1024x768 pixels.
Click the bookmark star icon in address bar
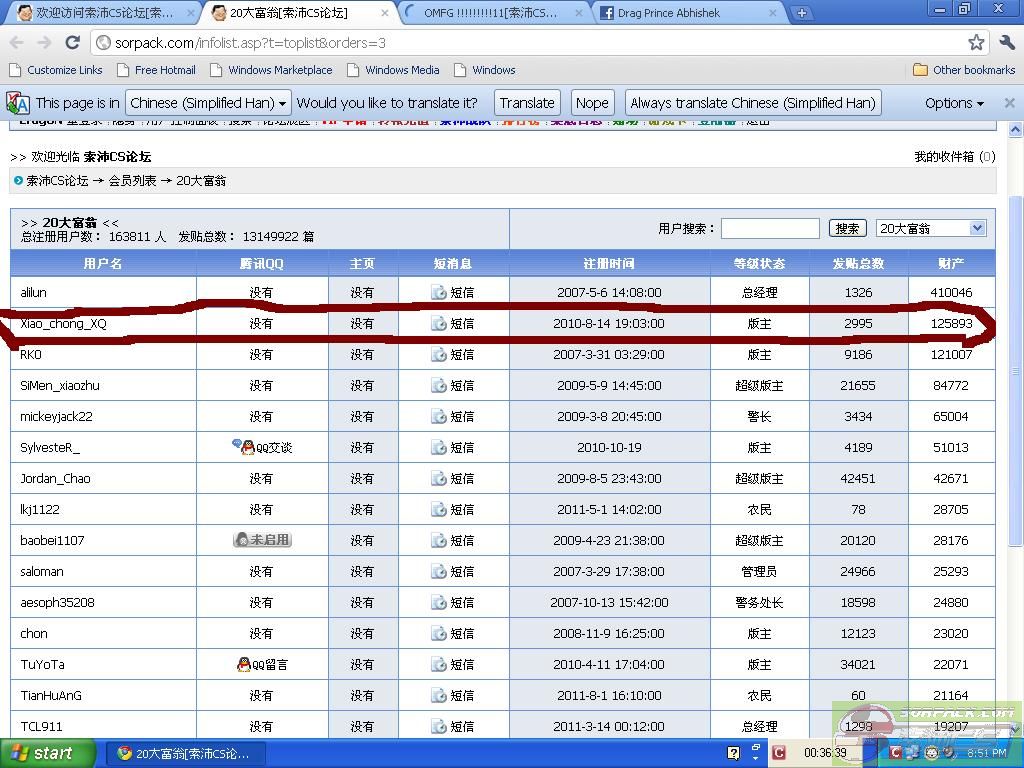click(x=976, y=42)
